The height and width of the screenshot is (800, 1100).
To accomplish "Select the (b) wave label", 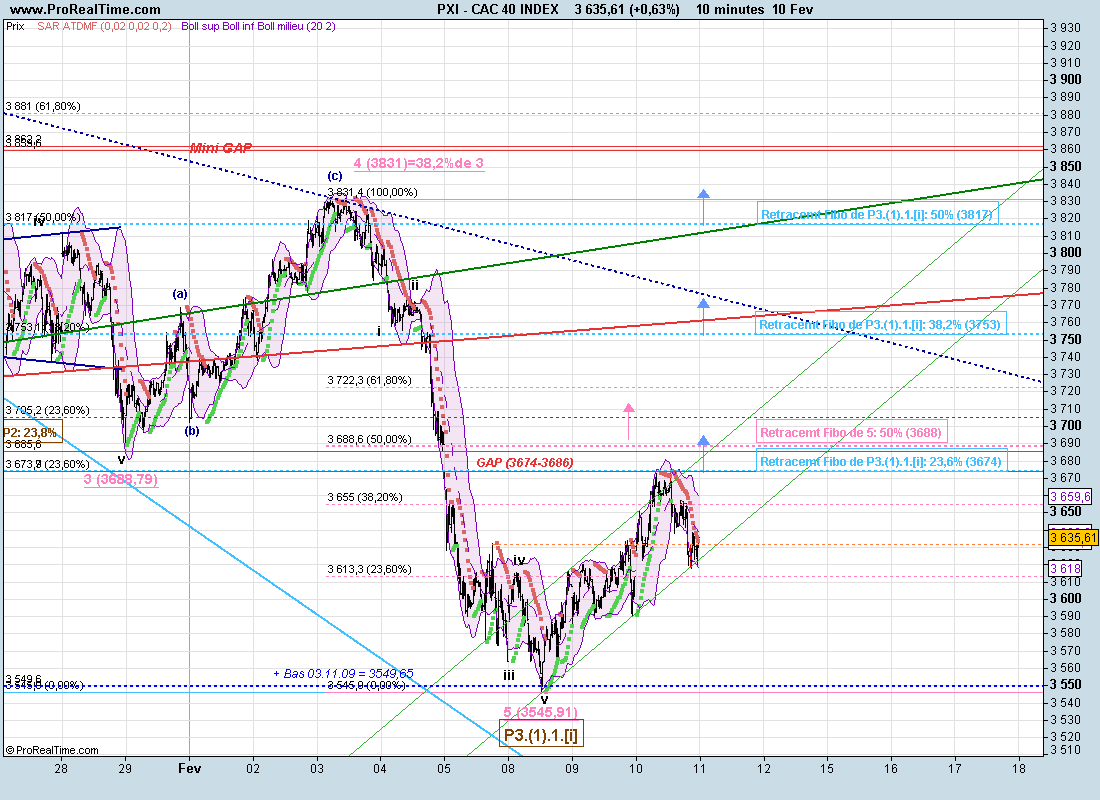I will click(x=192, y=431).
